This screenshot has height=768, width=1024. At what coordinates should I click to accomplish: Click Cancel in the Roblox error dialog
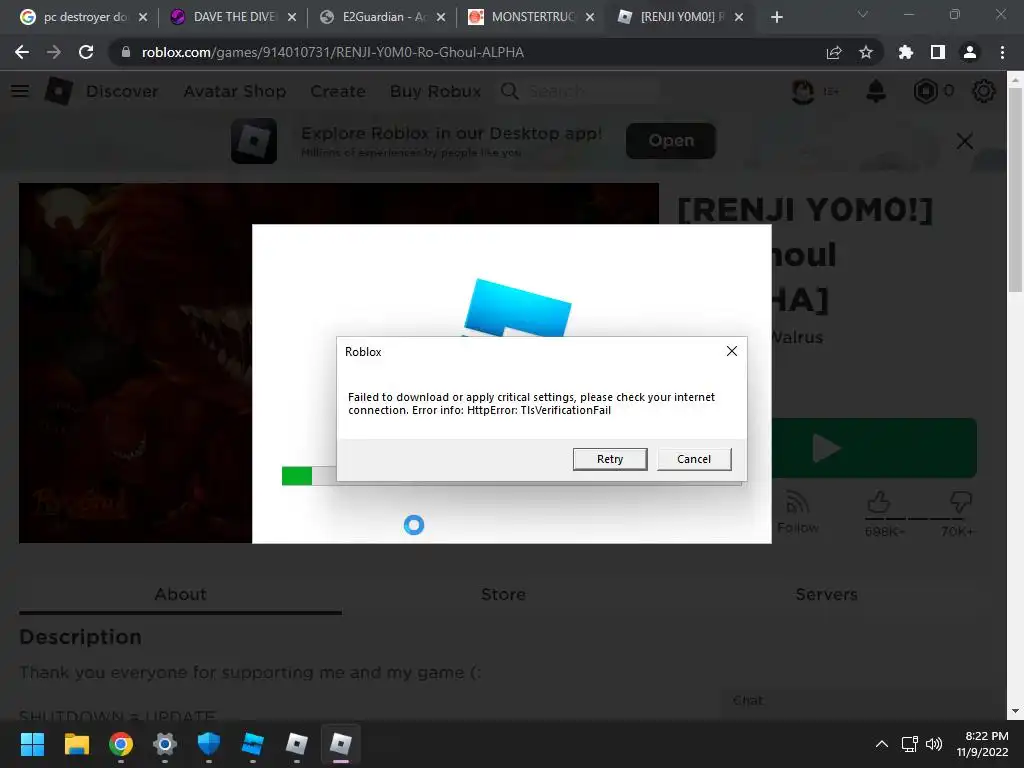[694, 459]
